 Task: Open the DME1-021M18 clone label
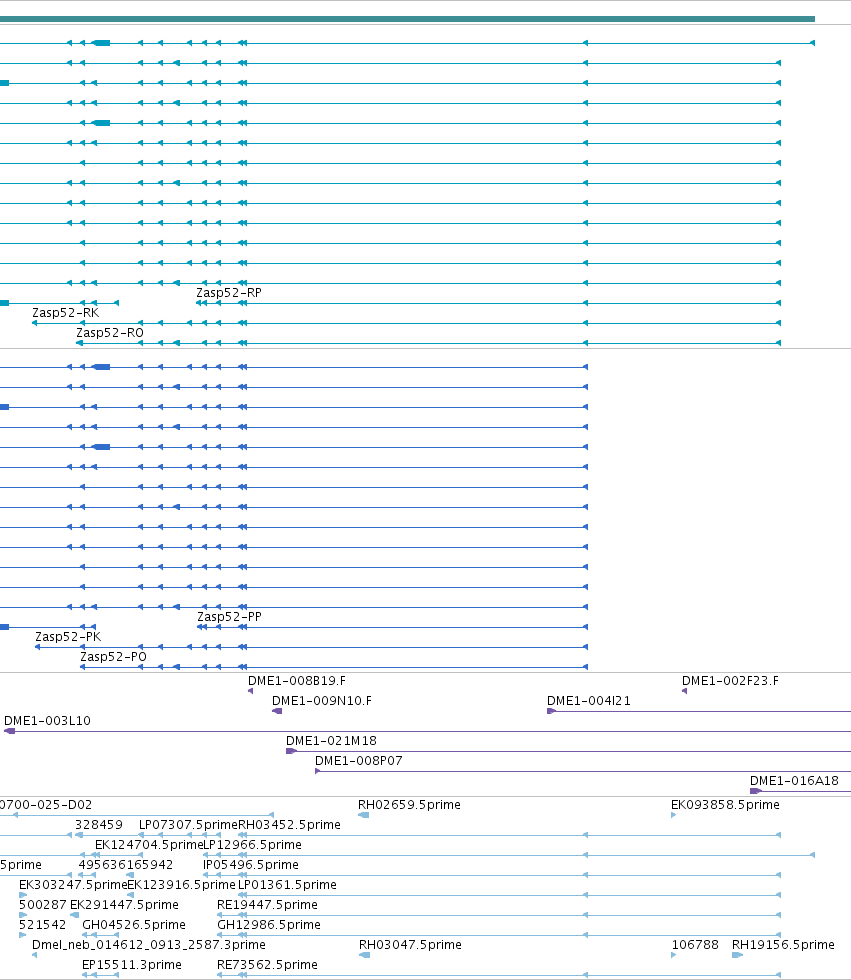[x=331, y=741]
